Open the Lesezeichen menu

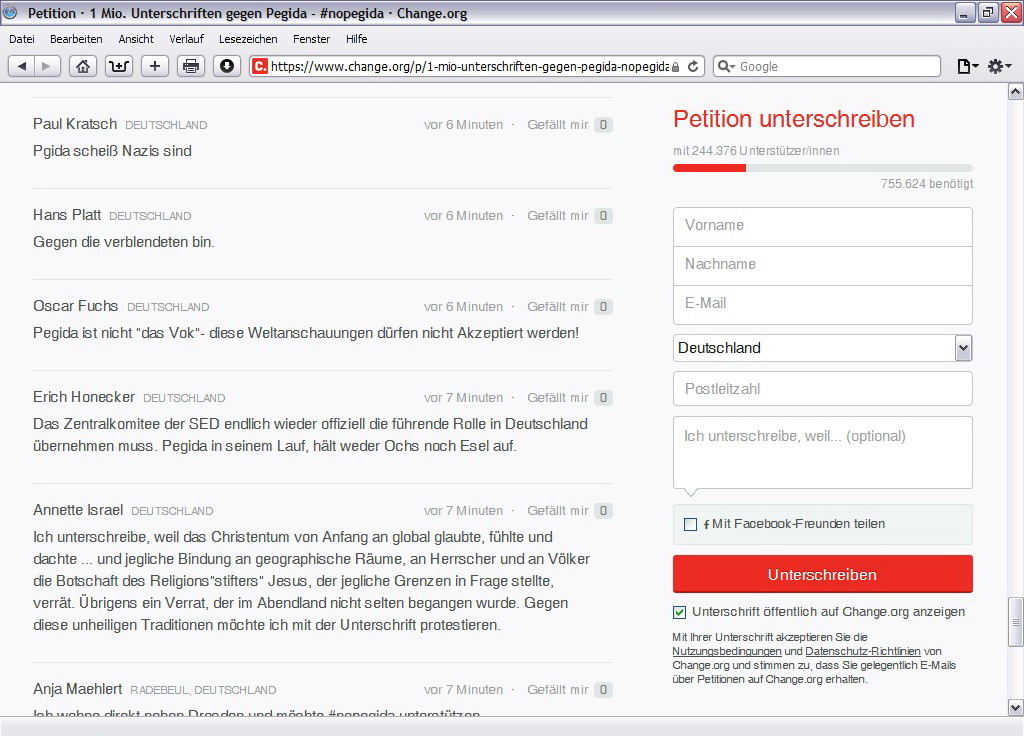pos(248,39)
